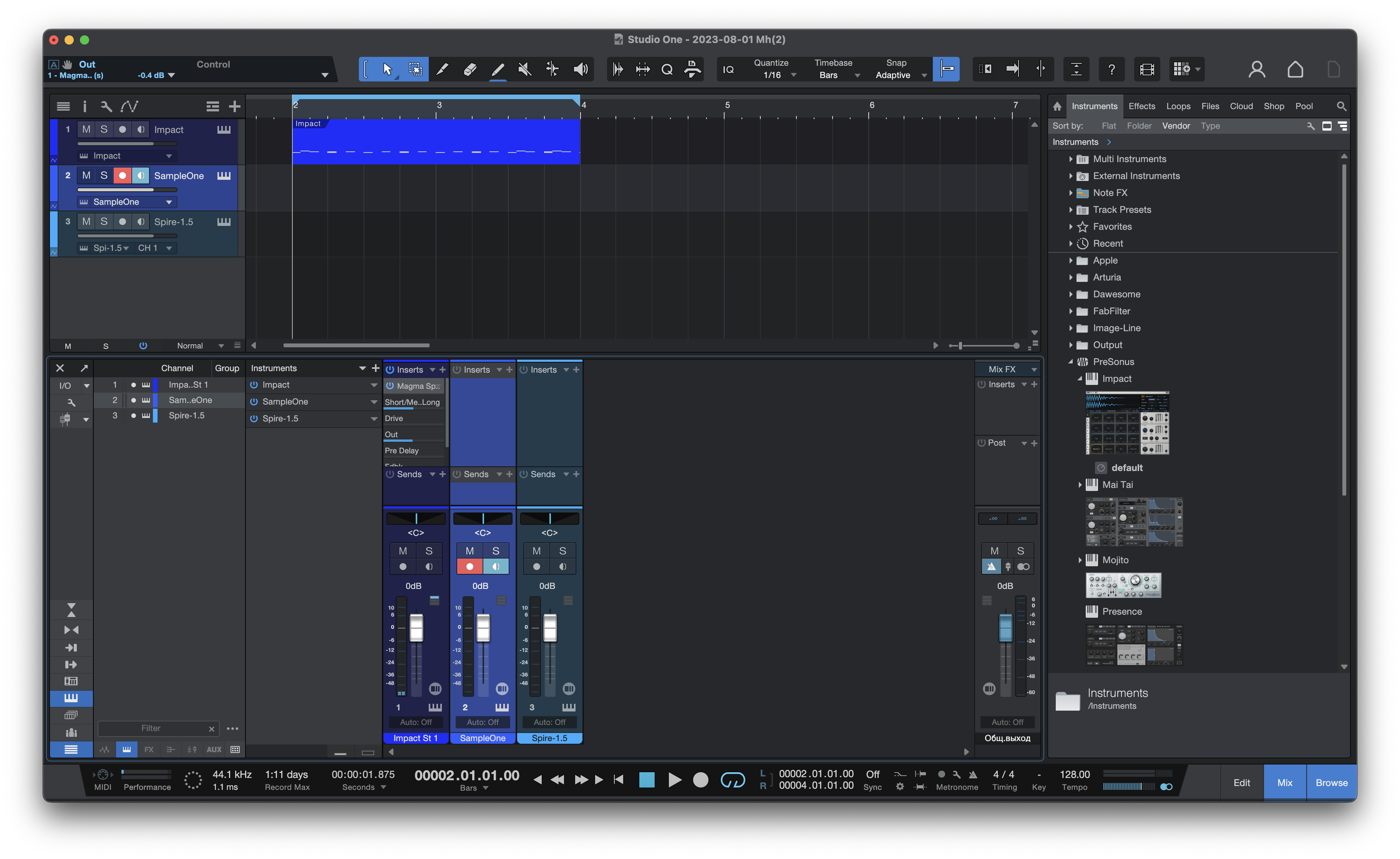The image size is (1400, 859).
Task: Sort the browser by Folder
Action: pyautogui.click(x=1139, y=126)
